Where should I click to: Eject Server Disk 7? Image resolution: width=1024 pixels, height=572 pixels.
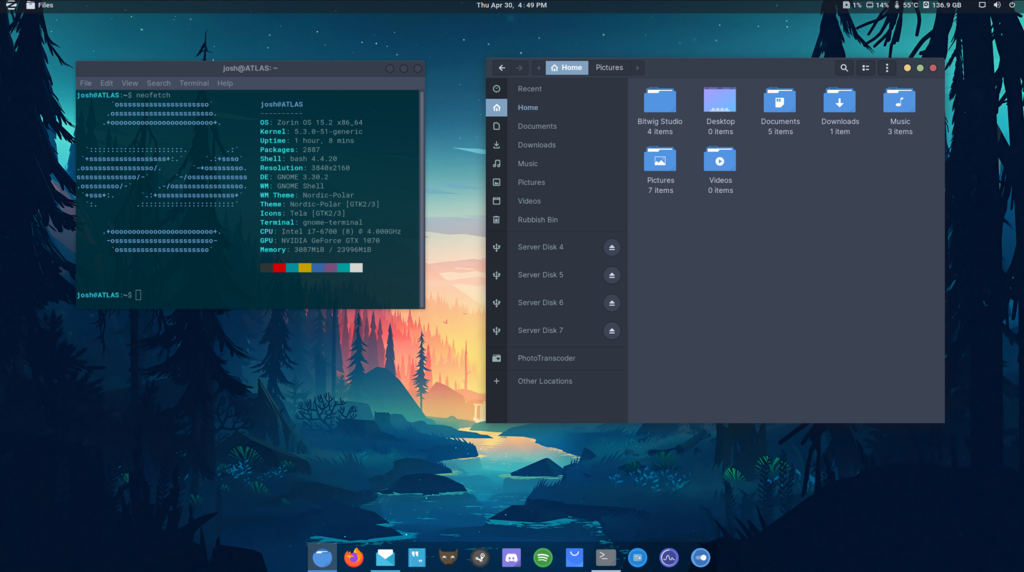coord(612,331)
